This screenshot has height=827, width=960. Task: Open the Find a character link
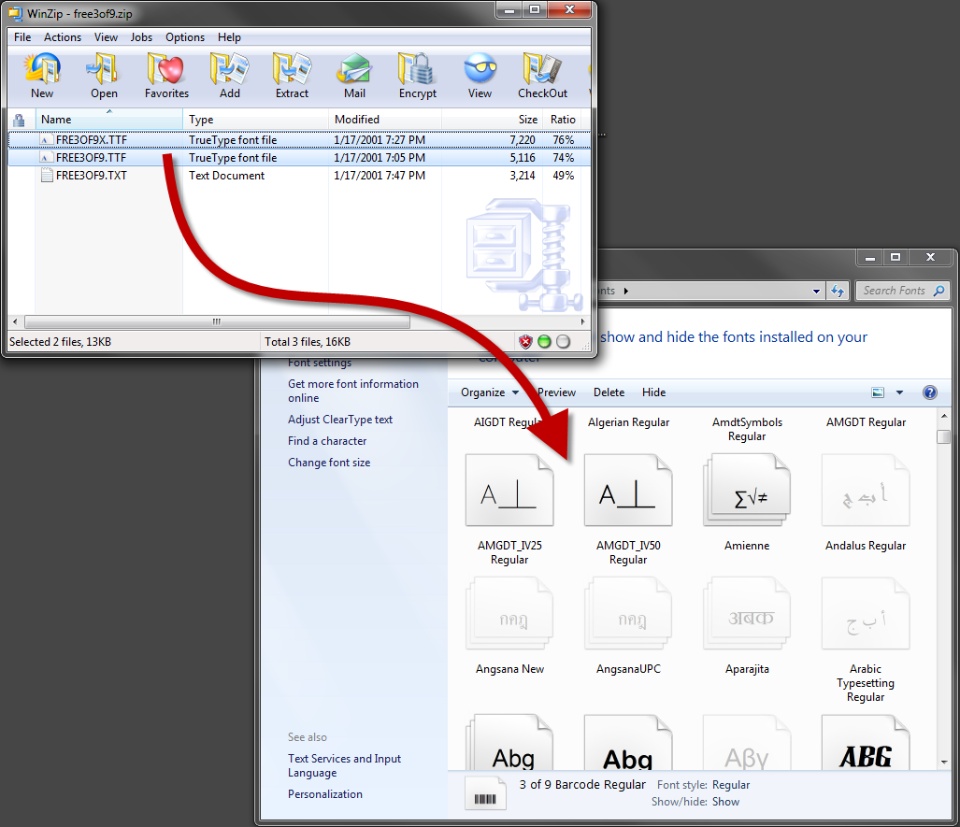click(327, 441)
